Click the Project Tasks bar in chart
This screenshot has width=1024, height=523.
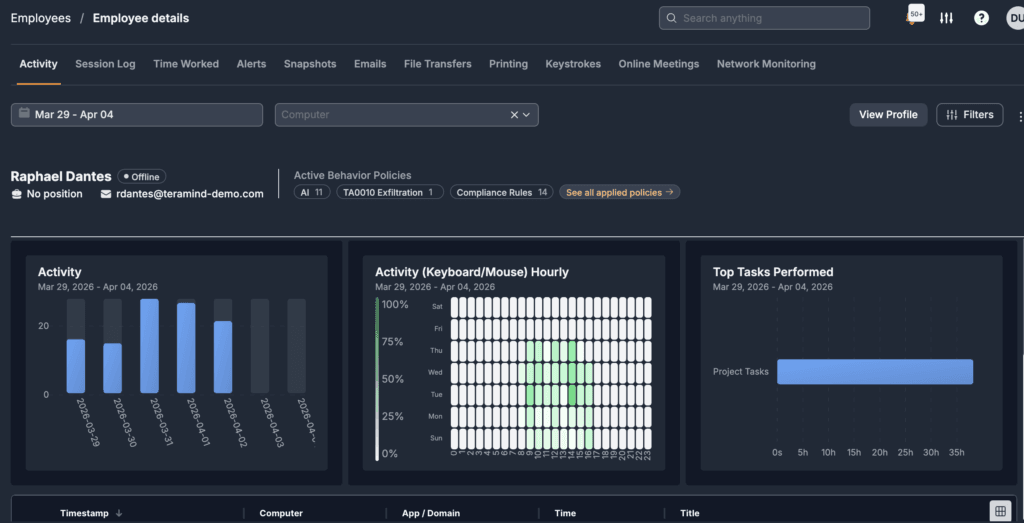click(875, 372)
